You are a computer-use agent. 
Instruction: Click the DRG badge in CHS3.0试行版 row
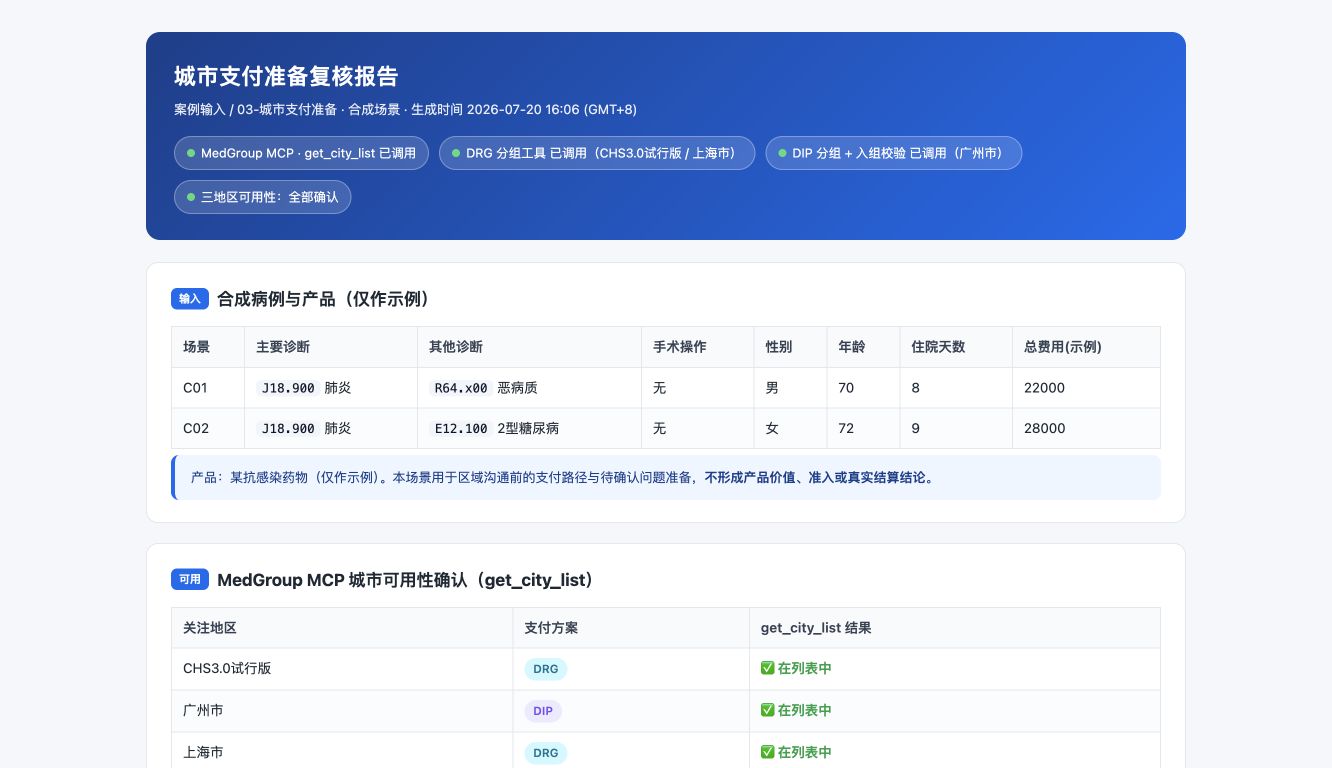(546, 669)
